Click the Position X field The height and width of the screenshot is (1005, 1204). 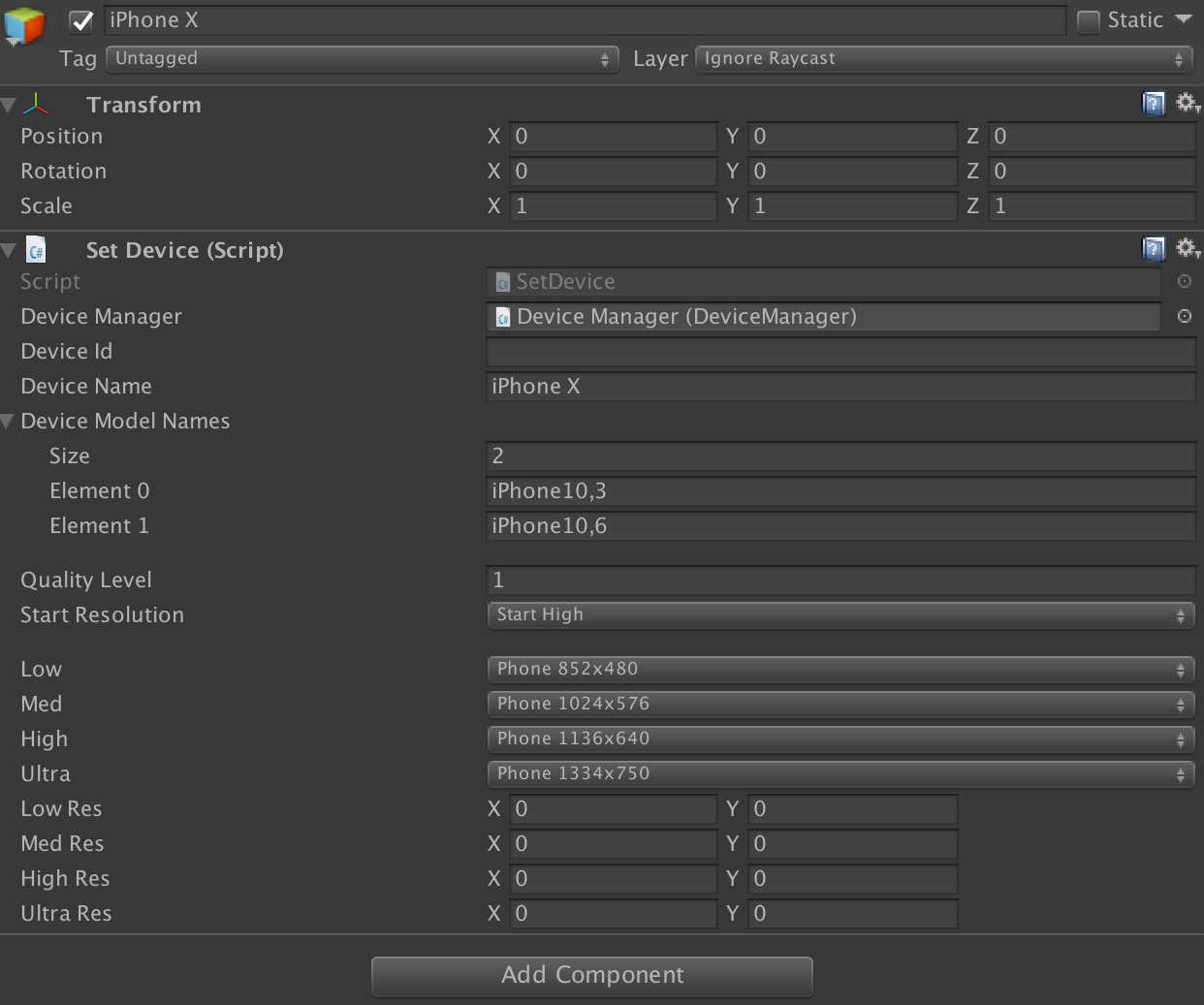(x=614, y=137)
